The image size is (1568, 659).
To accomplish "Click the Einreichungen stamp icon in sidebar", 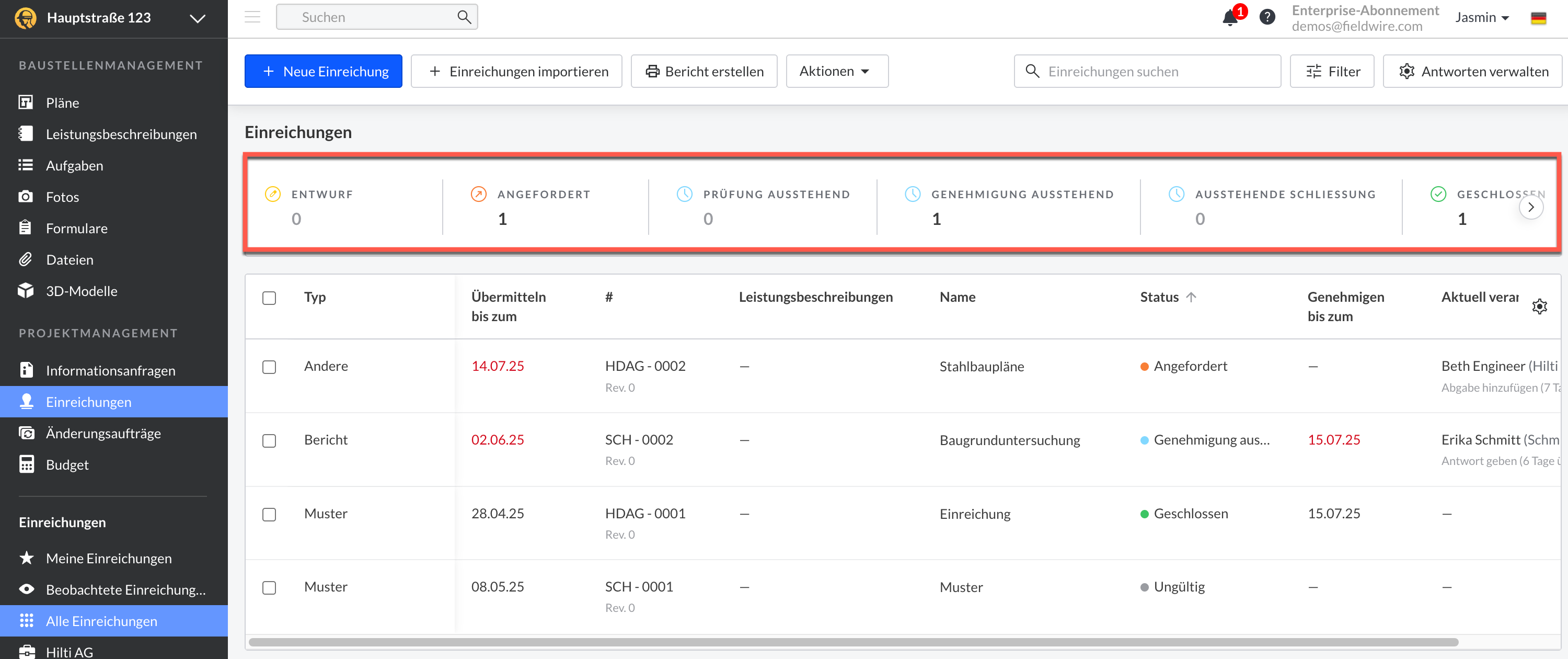I will (26, 401).
